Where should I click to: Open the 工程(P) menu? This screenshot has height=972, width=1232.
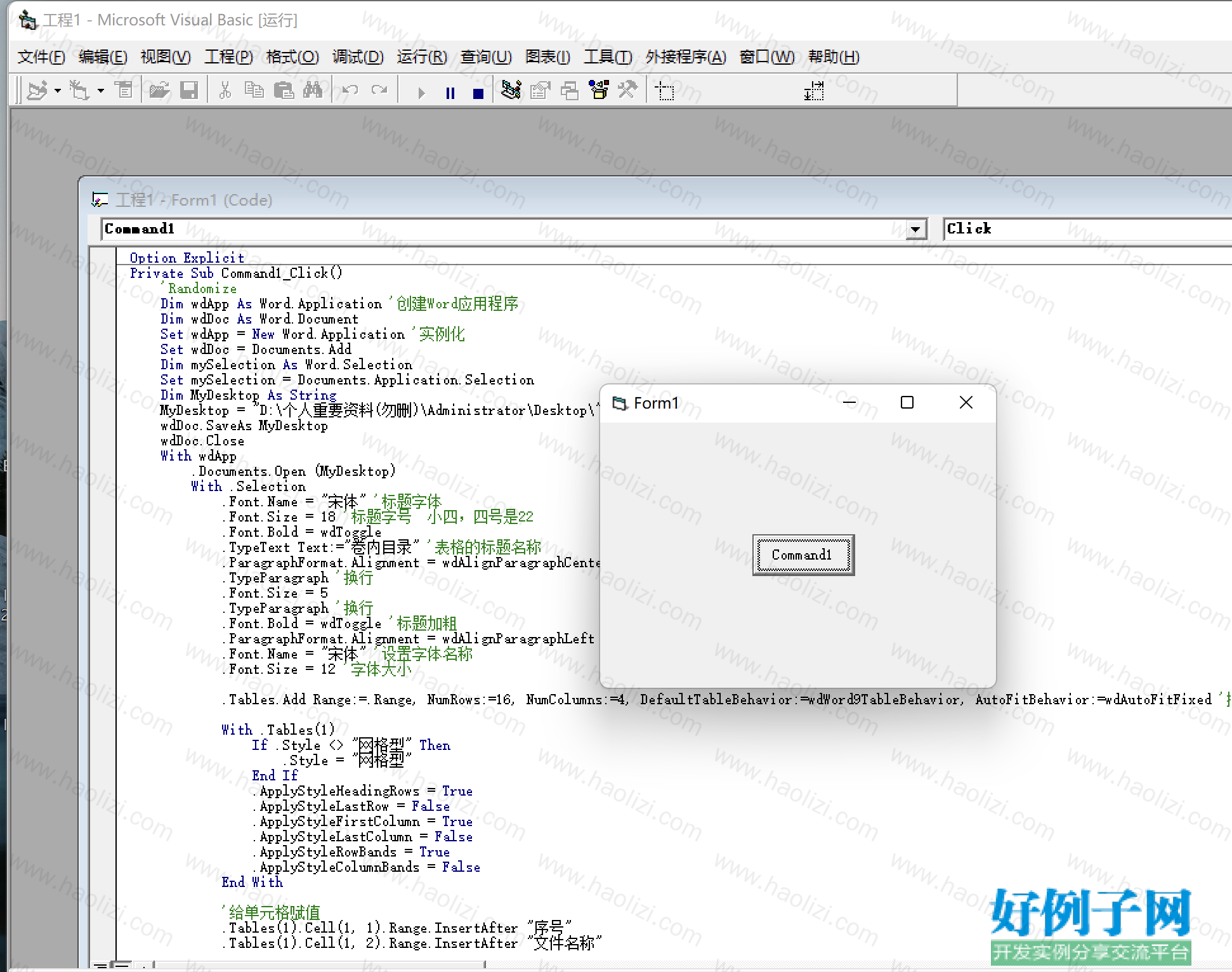[228, 57]
